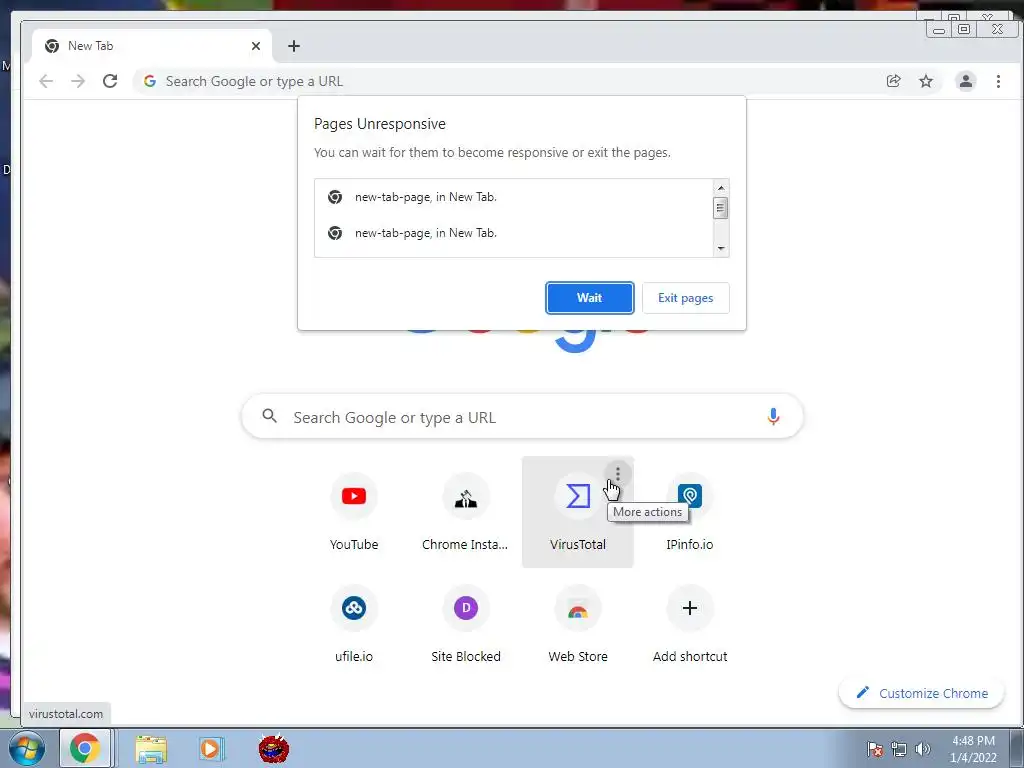
Task: Click the Action Center flag tray icon
Action: coord(875,749)
